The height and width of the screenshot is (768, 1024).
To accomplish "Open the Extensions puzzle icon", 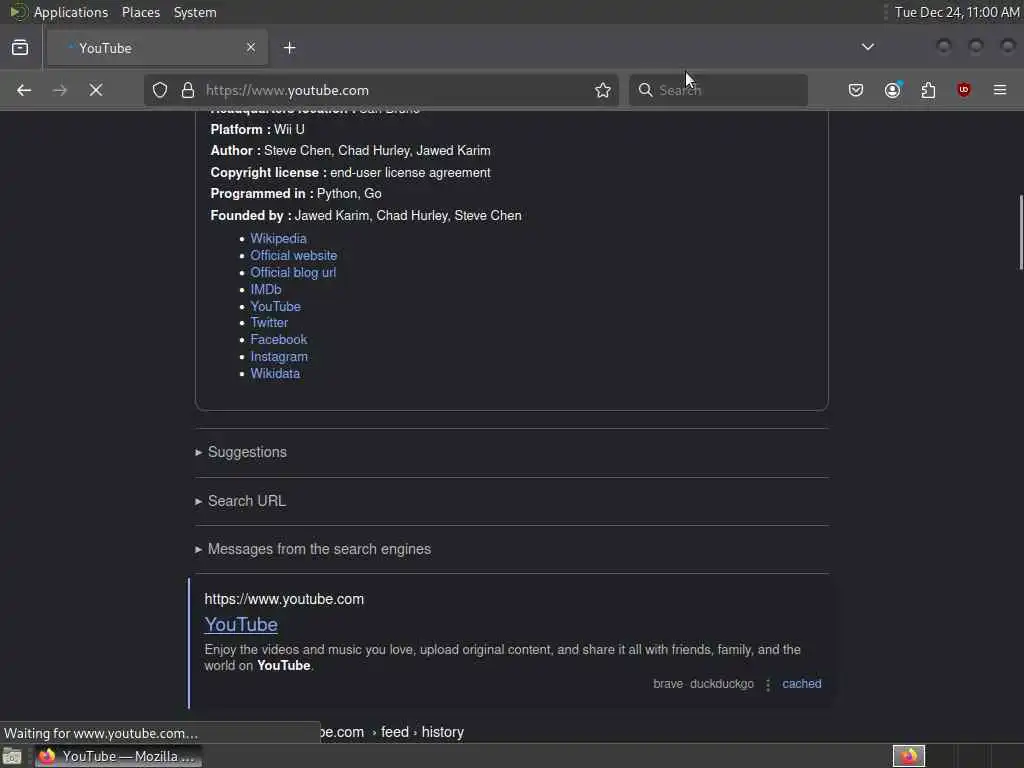I will (928, 90).
